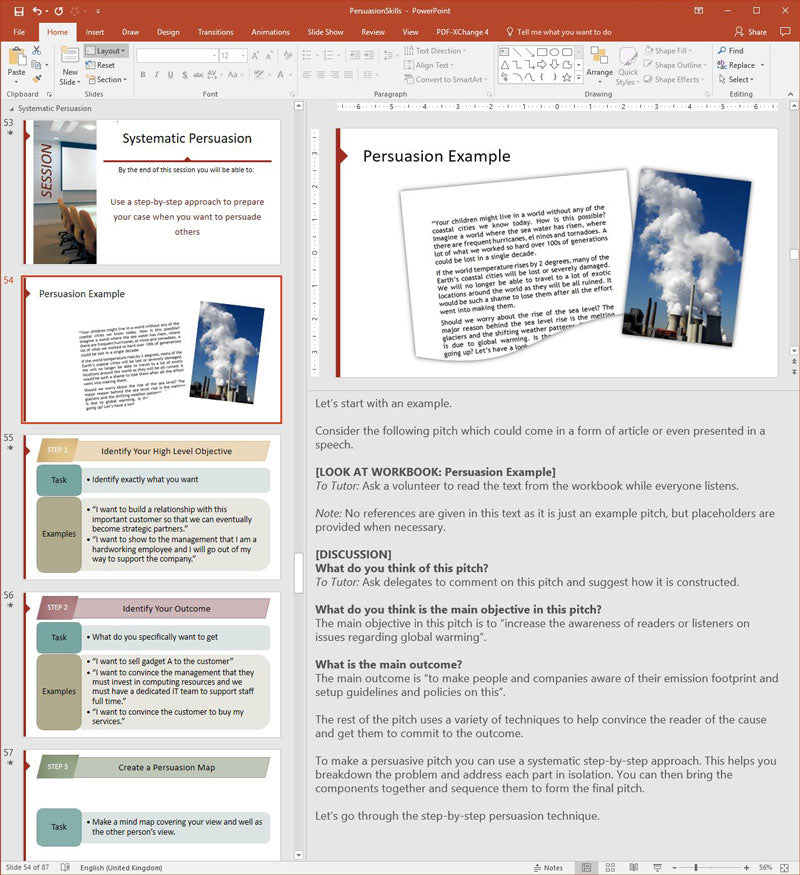800x875 pixels.
Task: Toggle right text alignment
Action: [x=335, y=74]
